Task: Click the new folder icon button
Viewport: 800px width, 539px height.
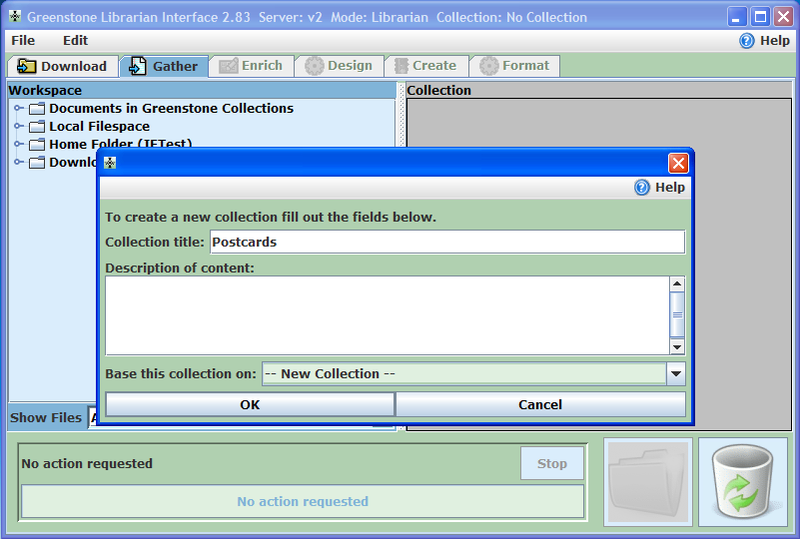Action: pos(647,482)
